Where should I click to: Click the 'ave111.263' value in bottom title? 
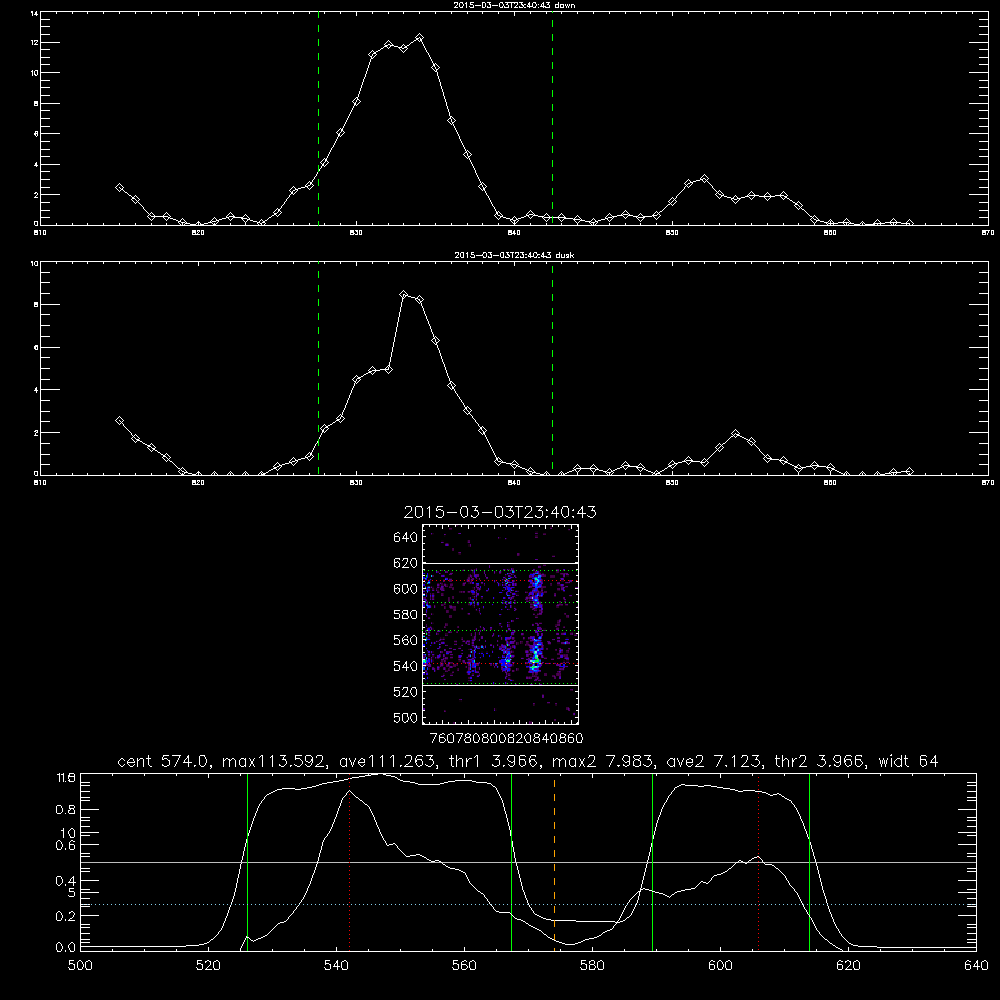pyautogui.click(x=388, y=761)
